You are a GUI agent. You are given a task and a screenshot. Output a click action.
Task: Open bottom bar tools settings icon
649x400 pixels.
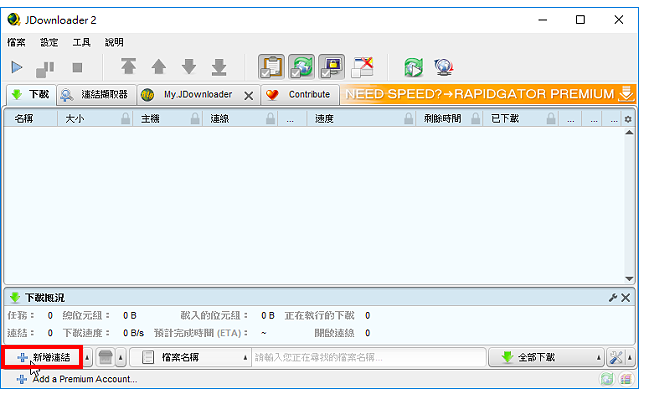click(x=616, y=357)
